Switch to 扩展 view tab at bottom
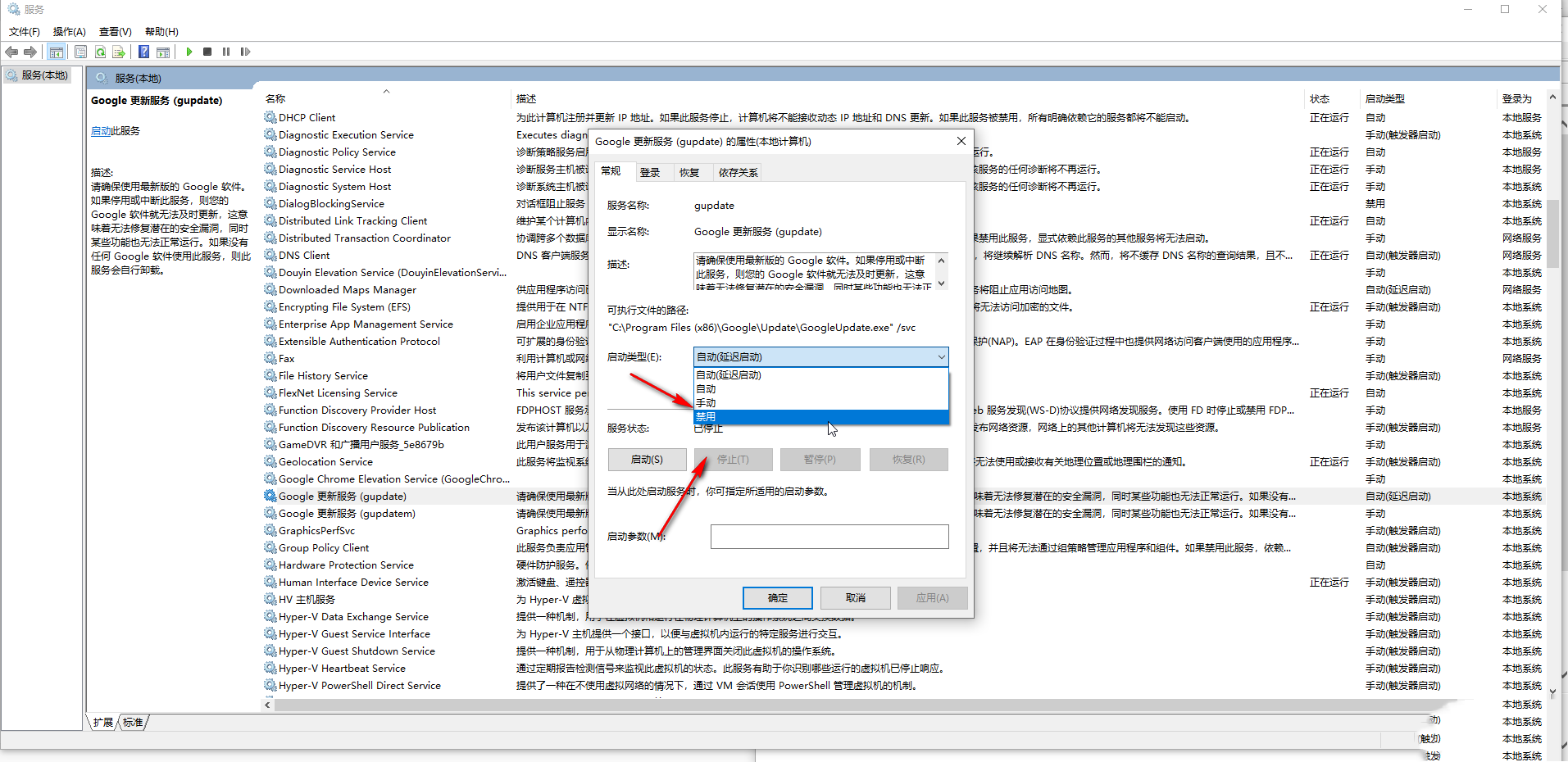 coord(103,722)
